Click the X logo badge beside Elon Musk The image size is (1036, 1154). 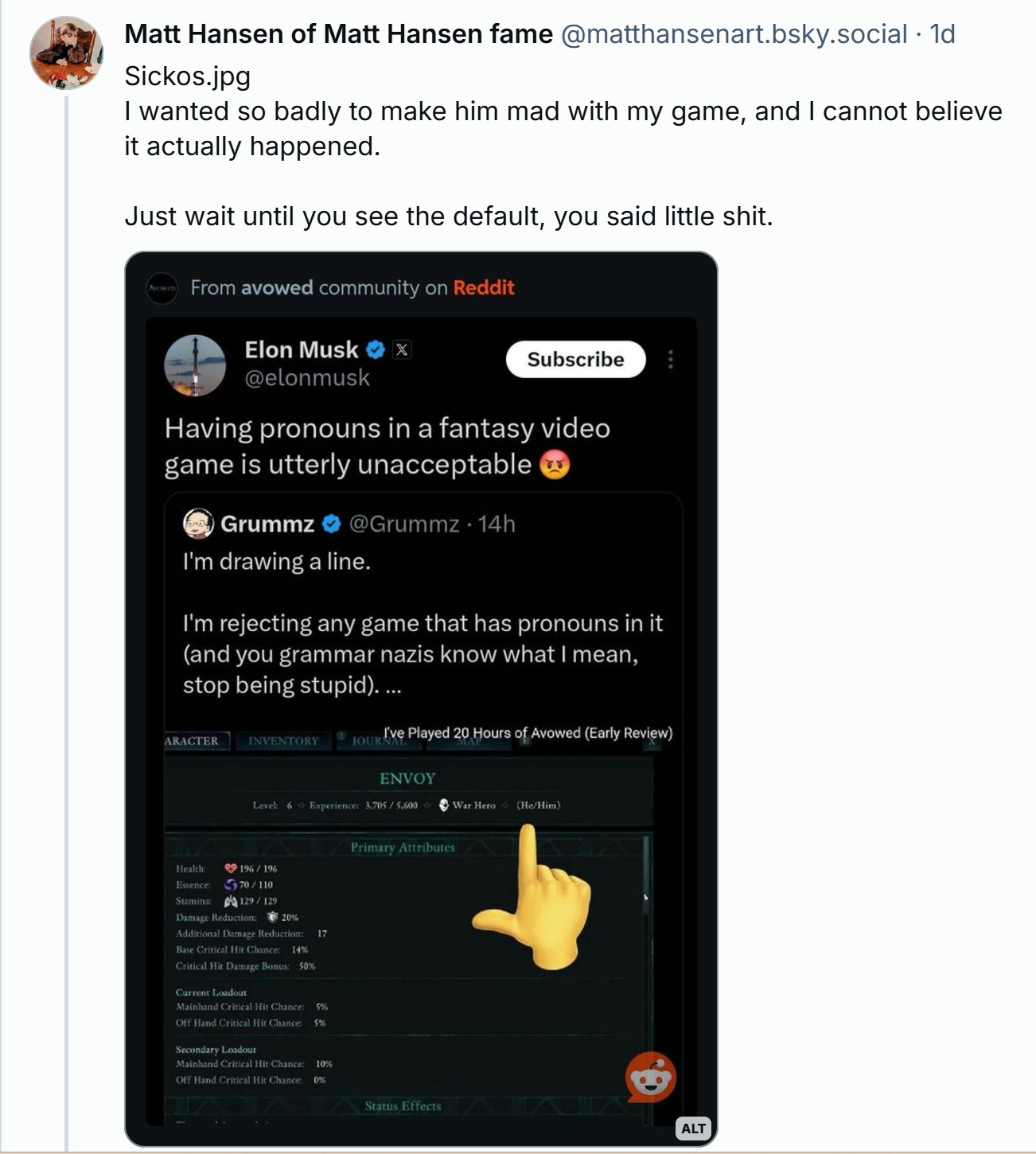pos(403,349)
